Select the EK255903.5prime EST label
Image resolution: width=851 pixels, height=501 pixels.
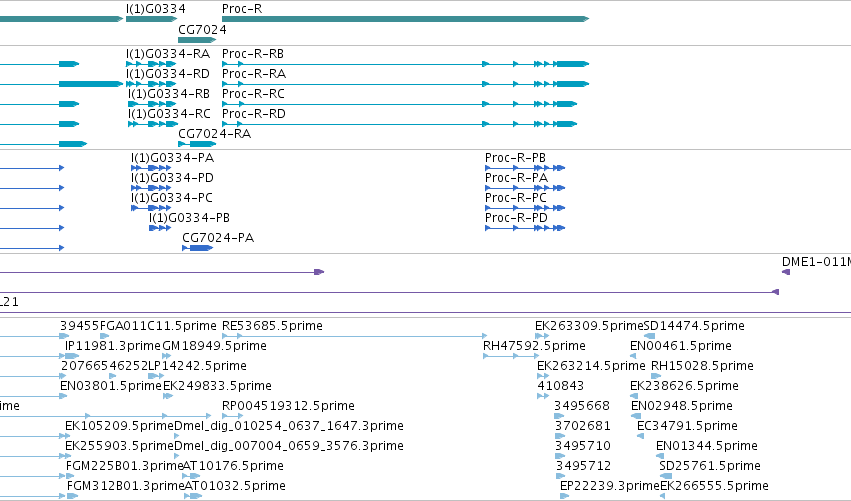coord(119,446)
